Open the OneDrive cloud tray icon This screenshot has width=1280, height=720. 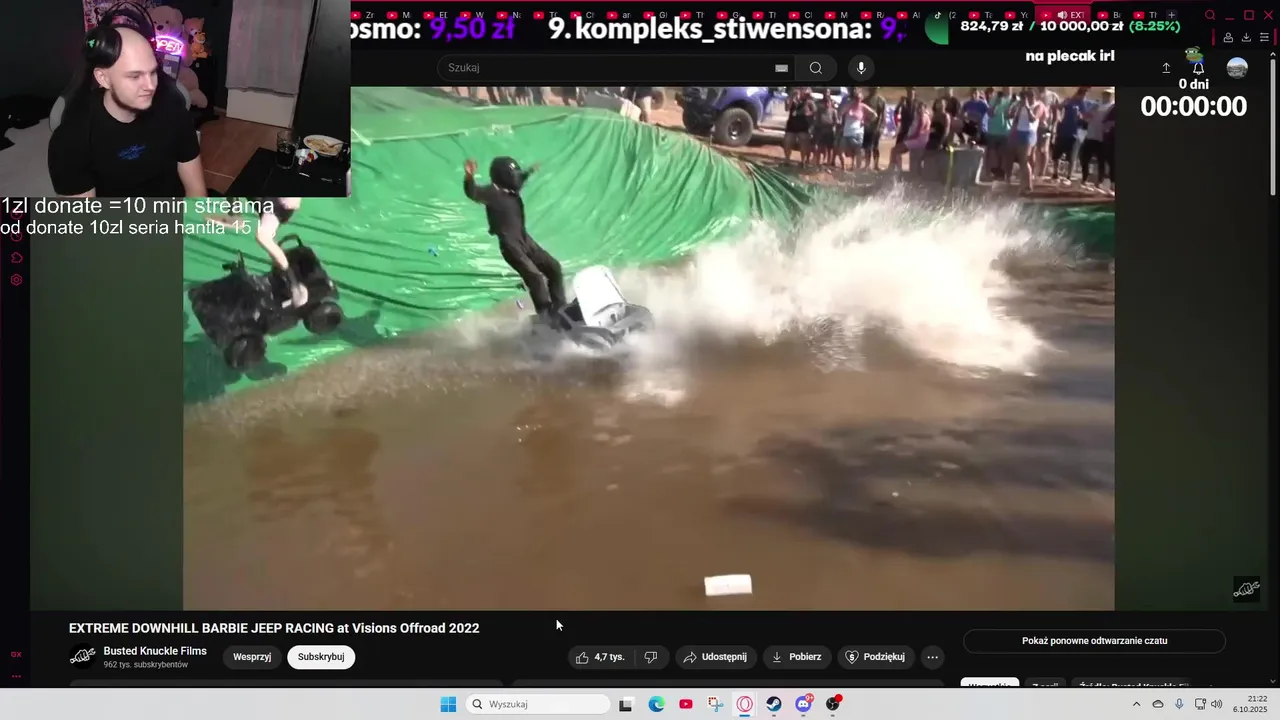pyautogui.click(x=1158, y=704)
